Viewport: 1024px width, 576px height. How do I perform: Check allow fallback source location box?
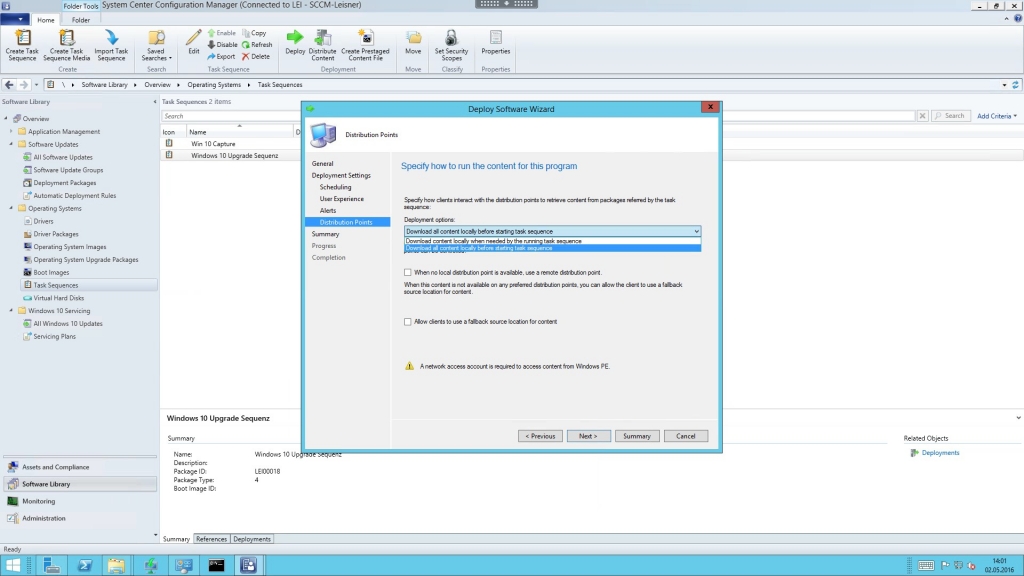(408, 321)
